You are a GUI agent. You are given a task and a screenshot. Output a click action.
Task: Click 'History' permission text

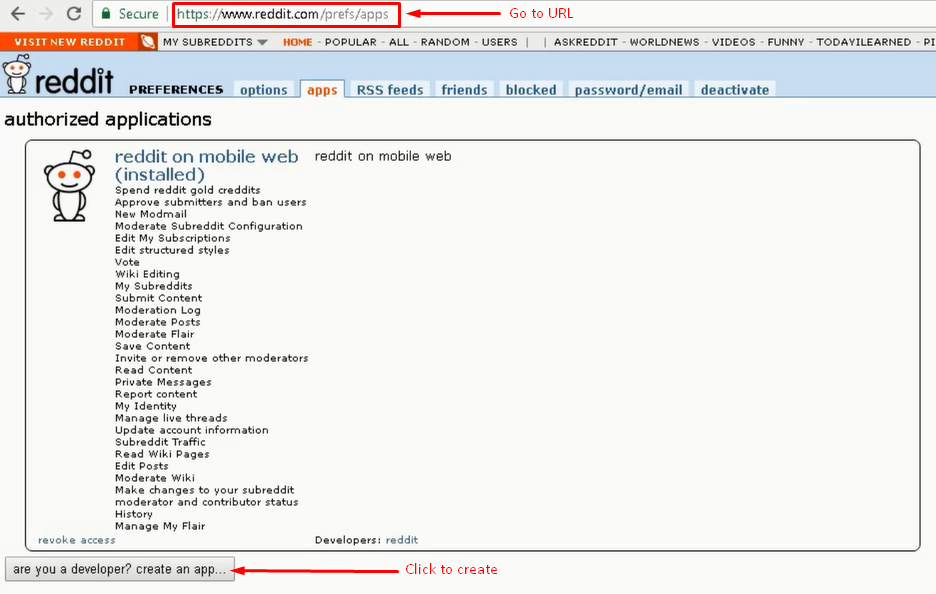click(134, 513)
